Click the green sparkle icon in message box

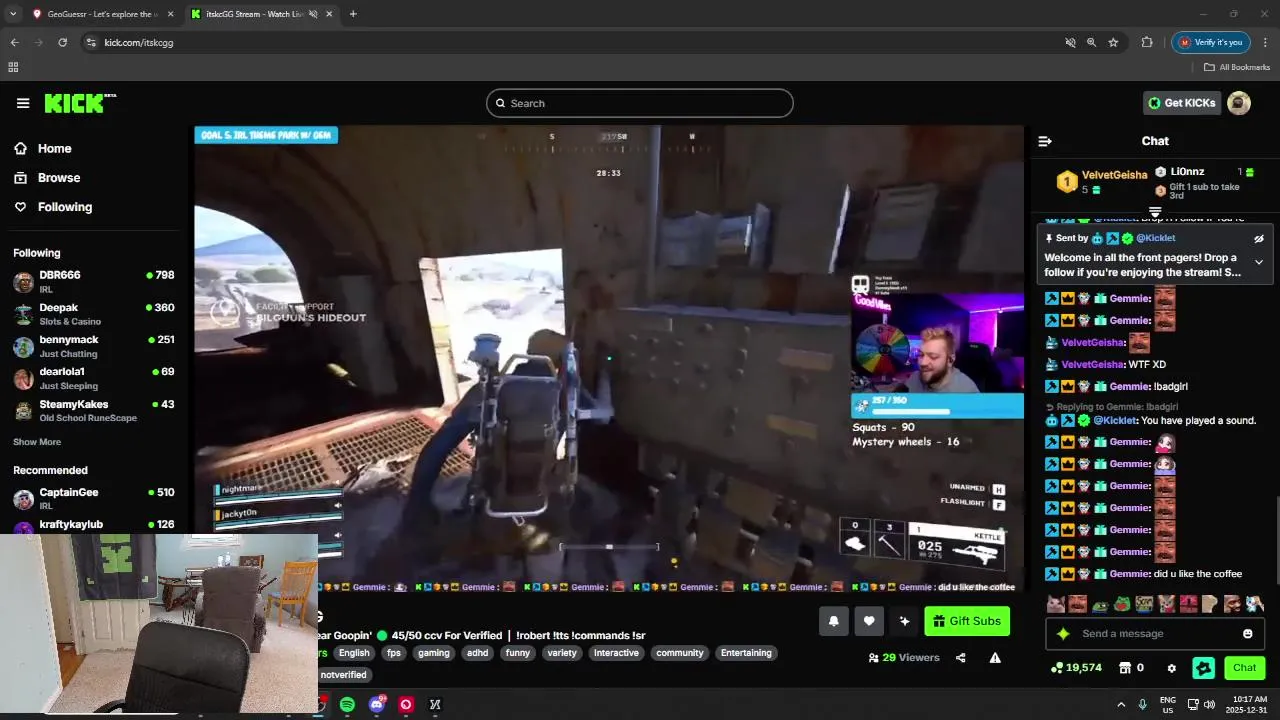pos(1063,634)
